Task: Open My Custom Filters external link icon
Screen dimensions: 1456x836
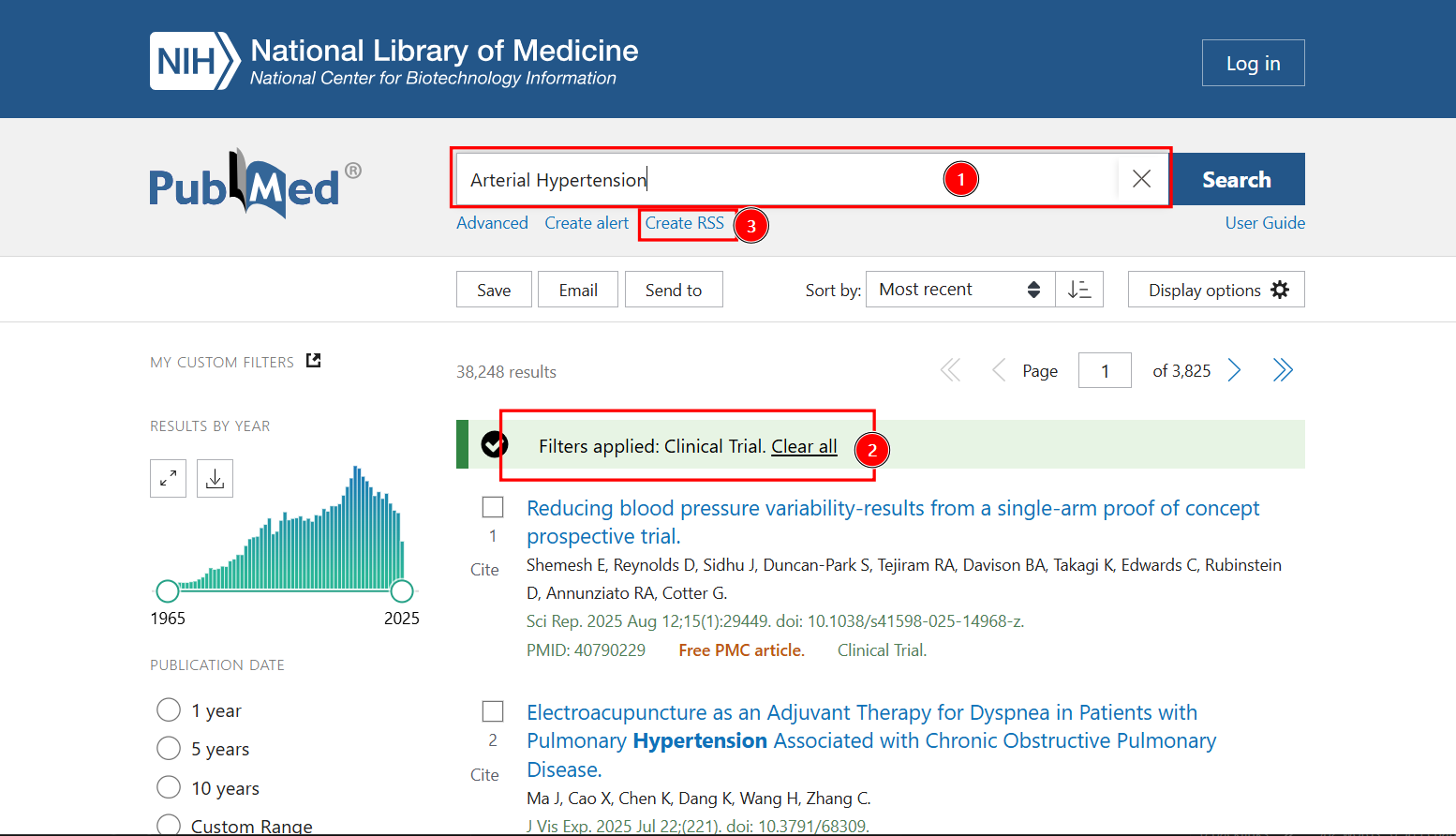Action: tap(314, 361)
